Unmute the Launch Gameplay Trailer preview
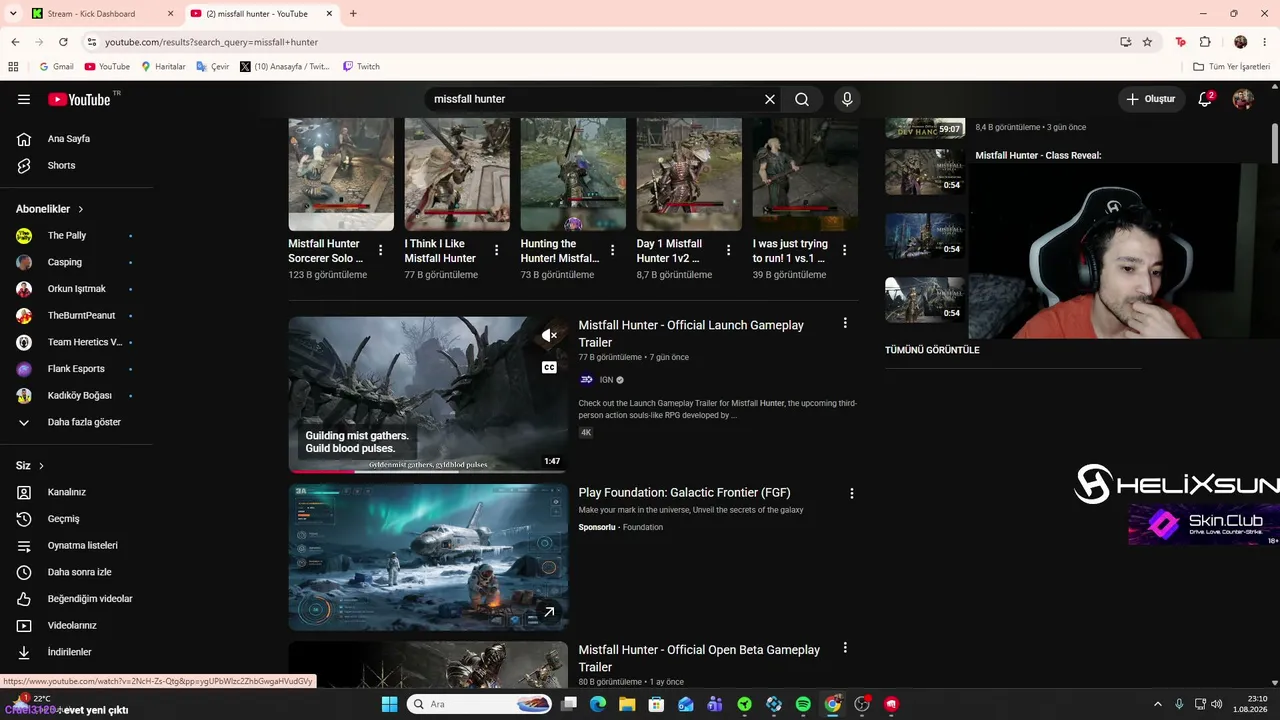 point(549,336)
